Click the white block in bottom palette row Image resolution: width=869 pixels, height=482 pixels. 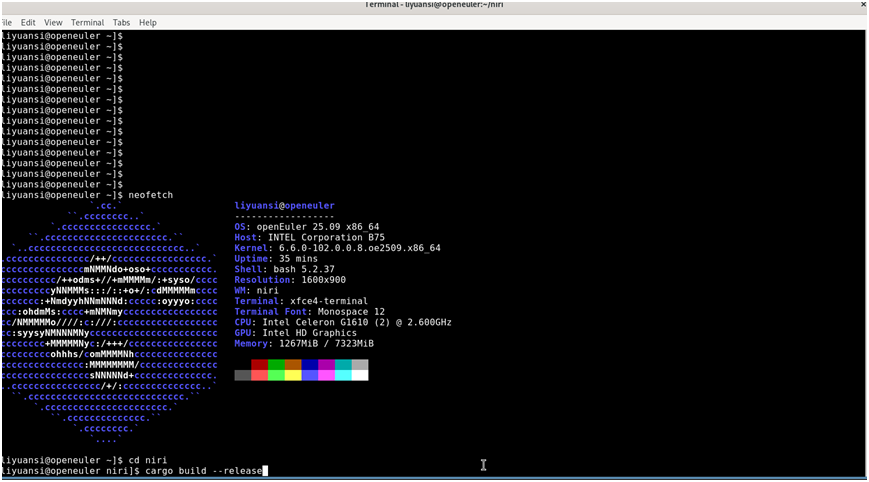click(x=360, y=375)
